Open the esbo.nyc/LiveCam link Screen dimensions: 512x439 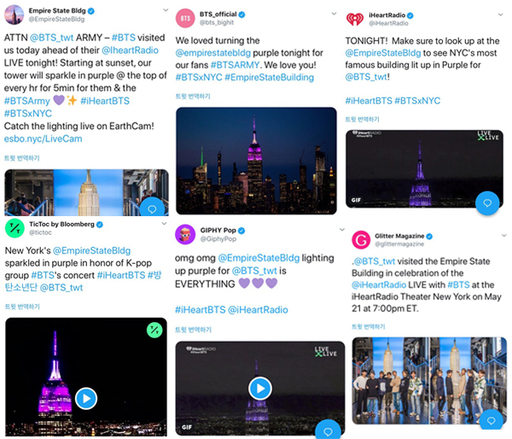point(43,139)
